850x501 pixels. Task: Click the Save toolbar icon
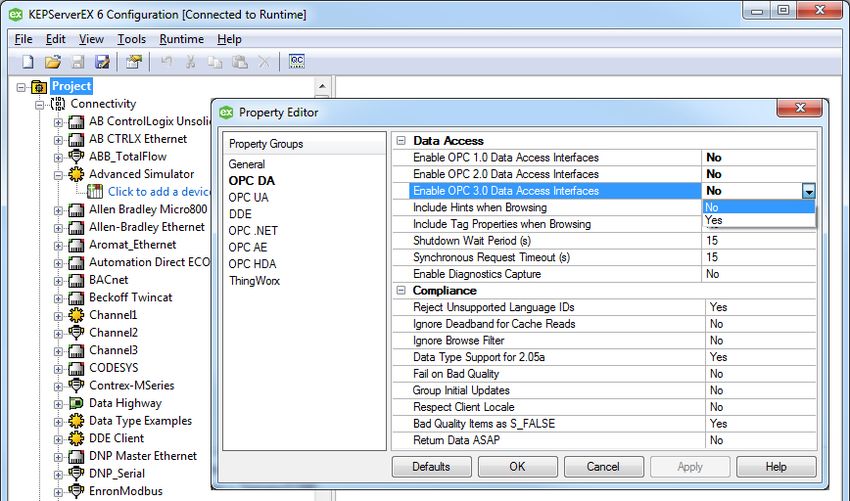(78, 62)
